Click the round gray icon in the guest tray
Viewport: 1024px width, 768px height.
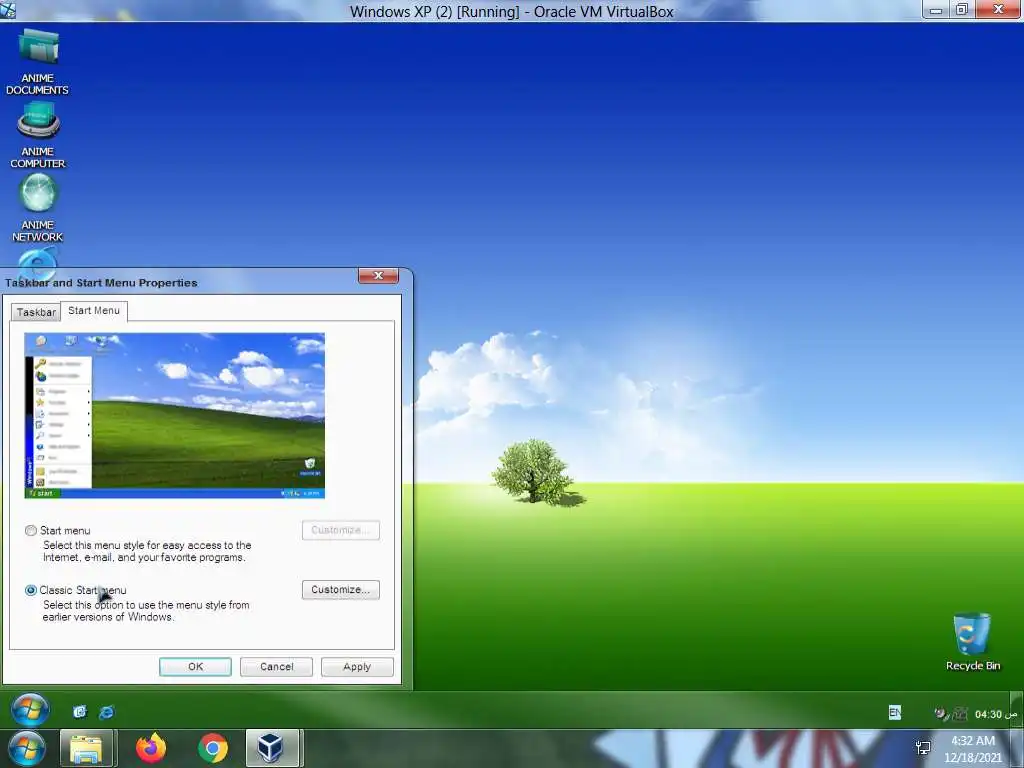(941, 714)
